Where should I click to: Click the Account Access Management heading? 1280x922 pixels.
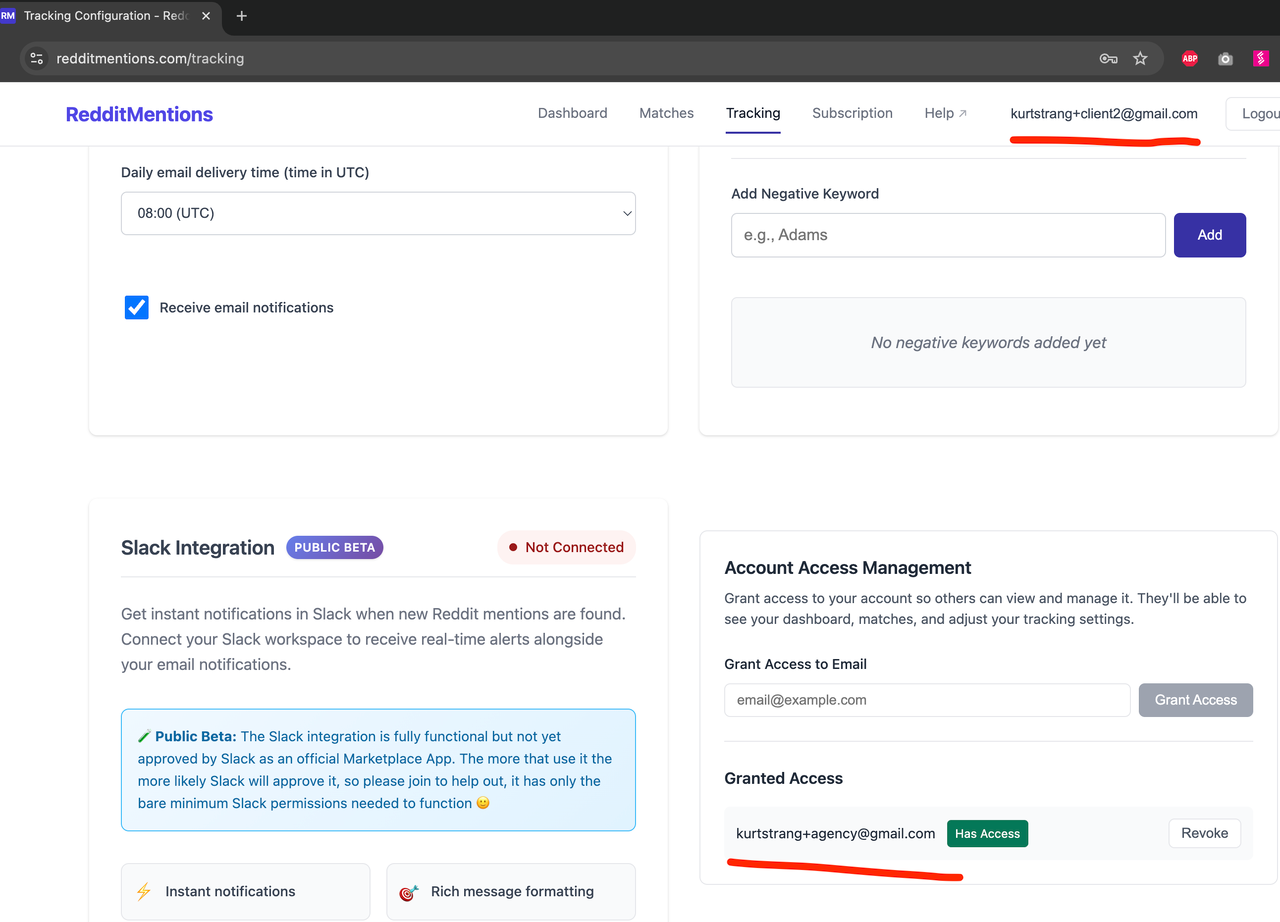pos(848,567)
